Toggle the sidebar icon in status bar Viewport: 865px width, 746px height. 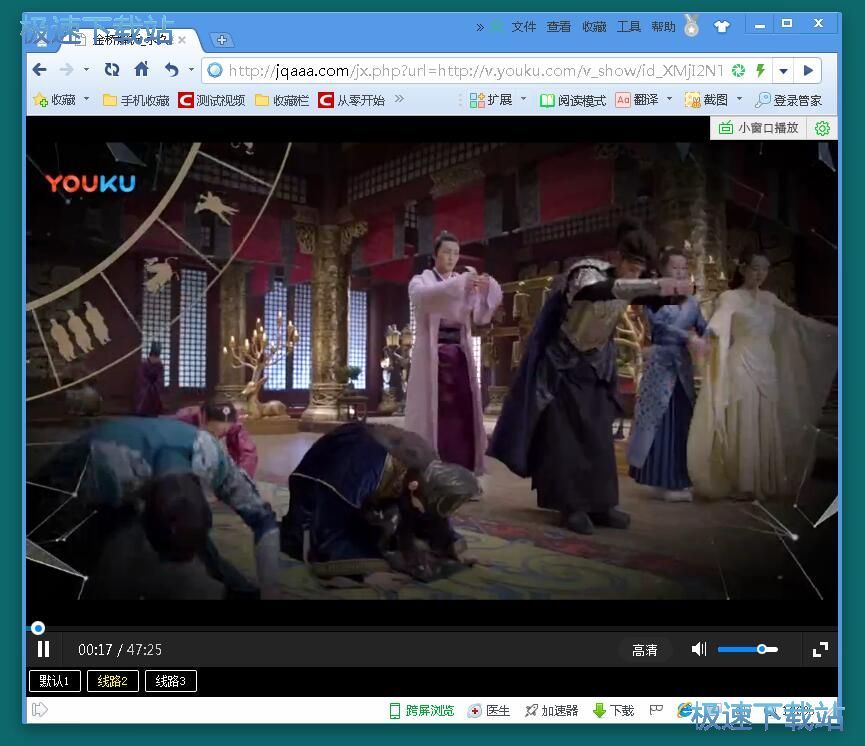40,710
